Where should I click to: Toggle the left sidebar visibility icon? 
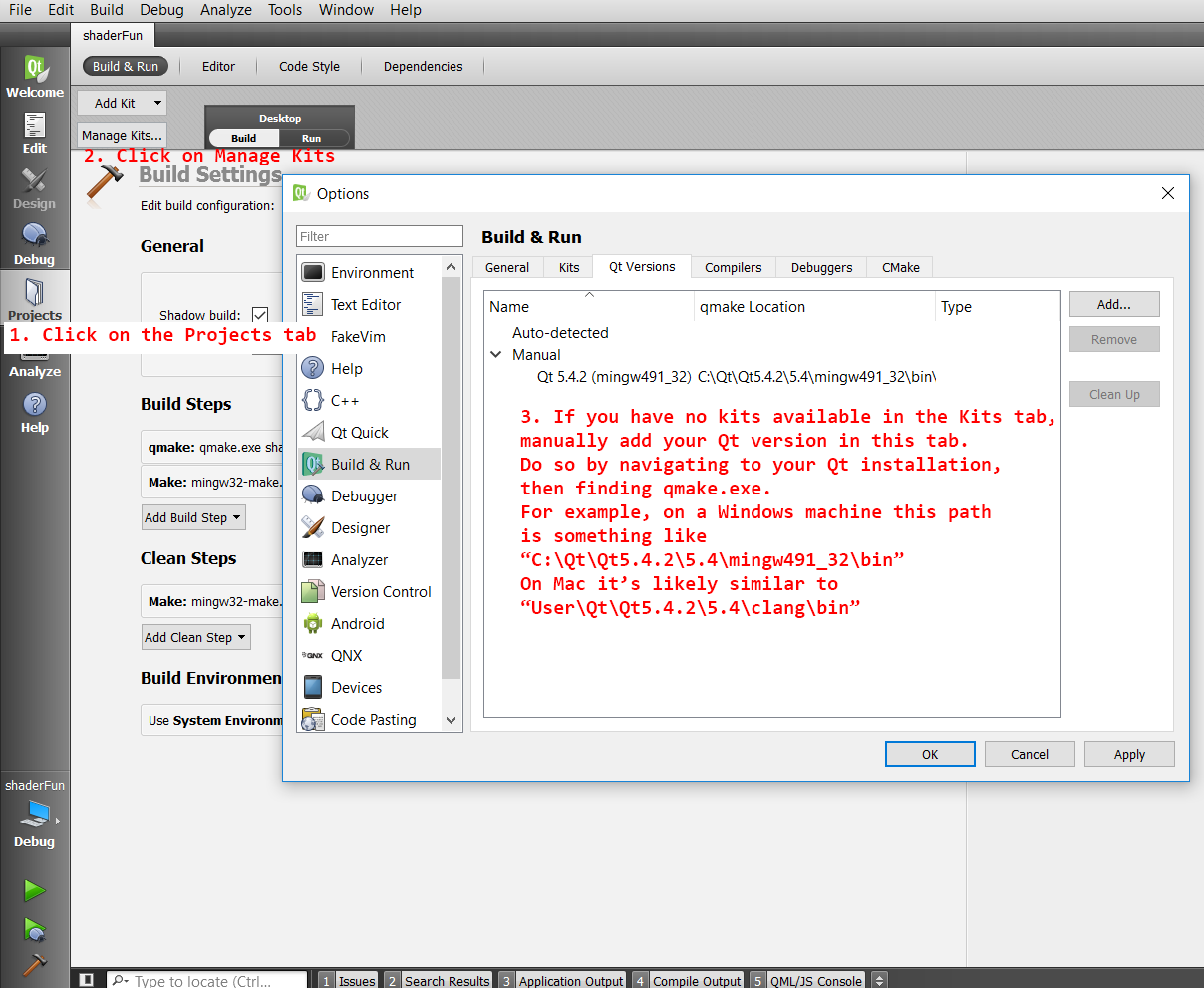(x=87, y=980)
